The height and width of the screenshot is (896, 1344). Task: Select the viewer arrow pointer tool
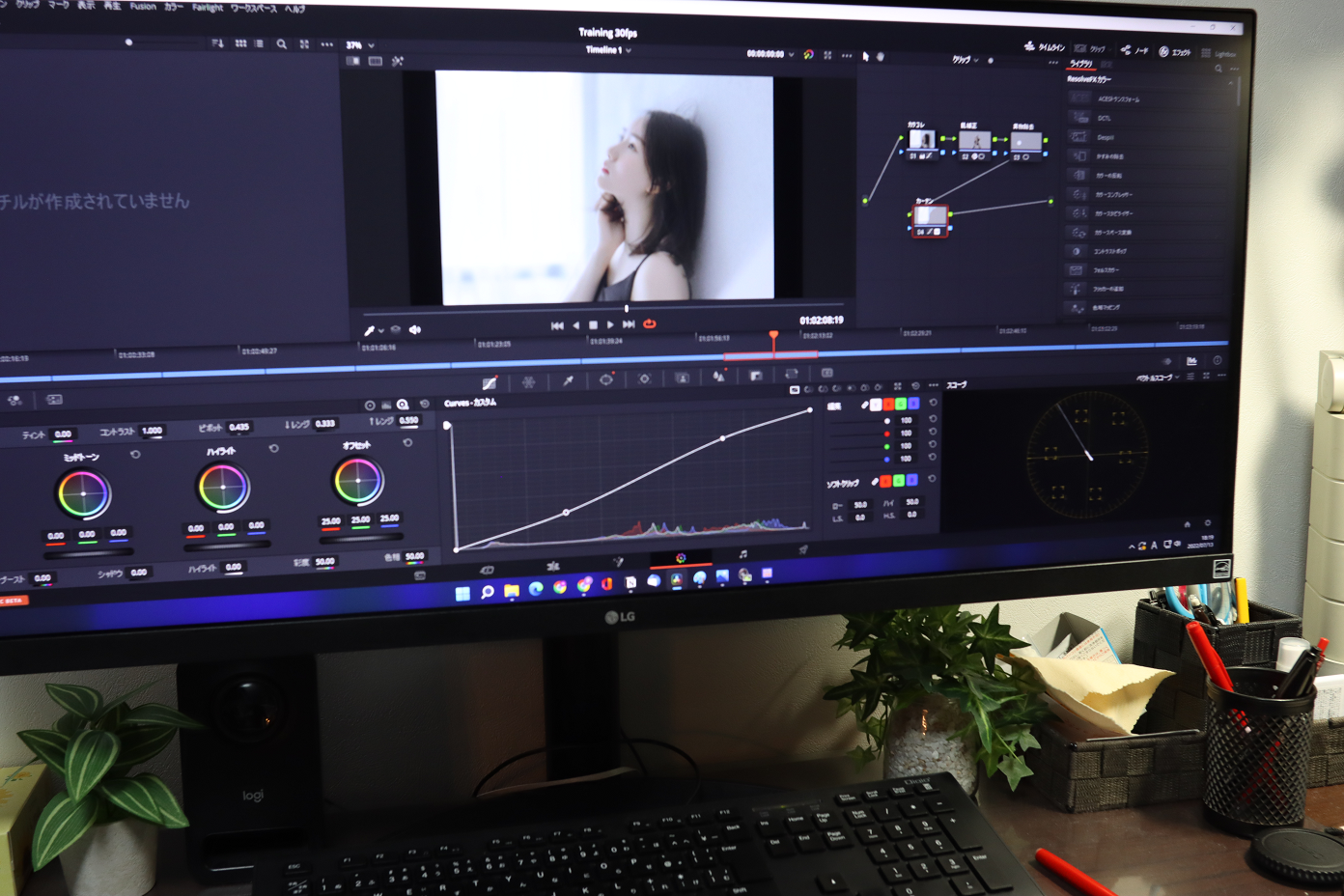tap(866, 56)
